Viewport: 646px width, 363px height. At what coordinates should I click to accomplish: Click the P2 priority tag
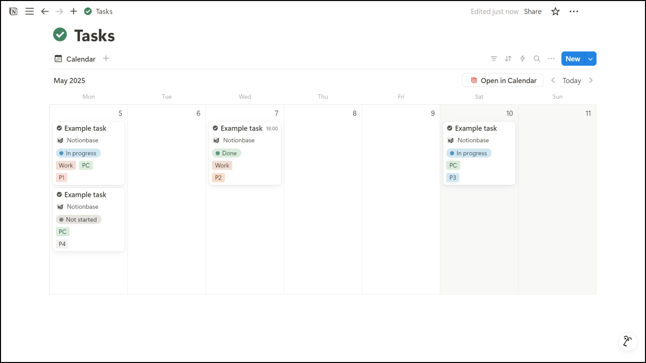pyautogui.click(x=218, y=178)
